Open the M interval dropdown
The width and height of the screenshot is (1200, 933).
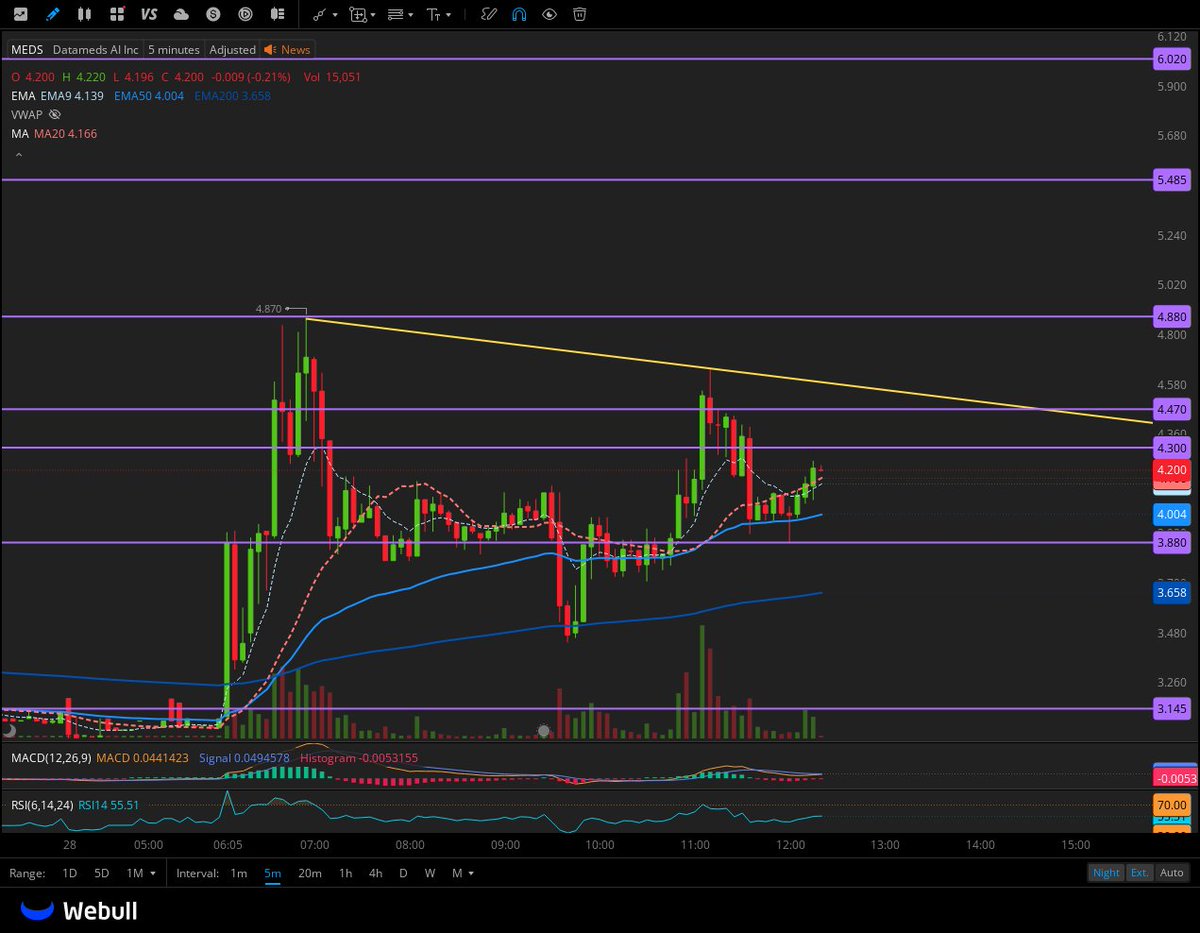point(462,873)
